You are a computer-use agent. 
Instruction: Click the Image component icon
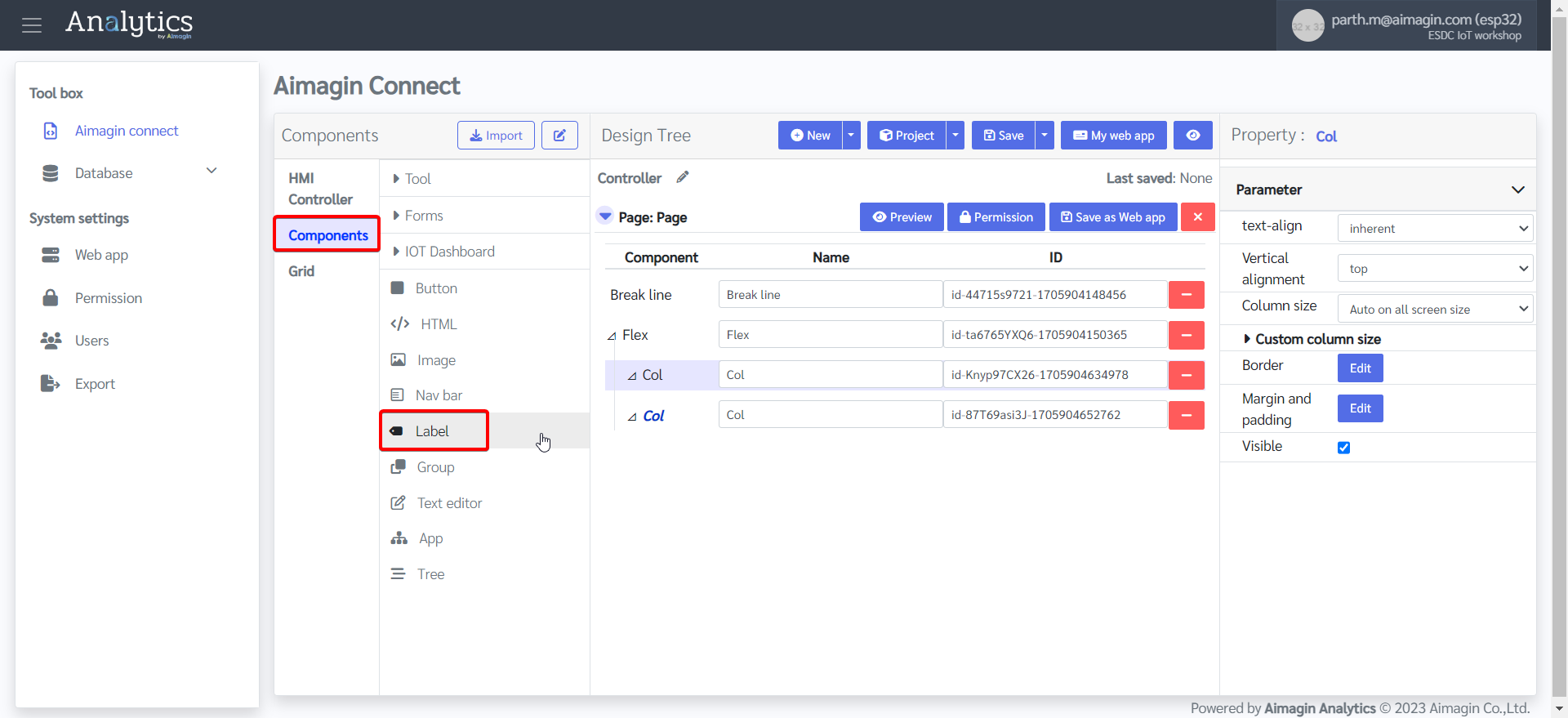coord(399,359)
